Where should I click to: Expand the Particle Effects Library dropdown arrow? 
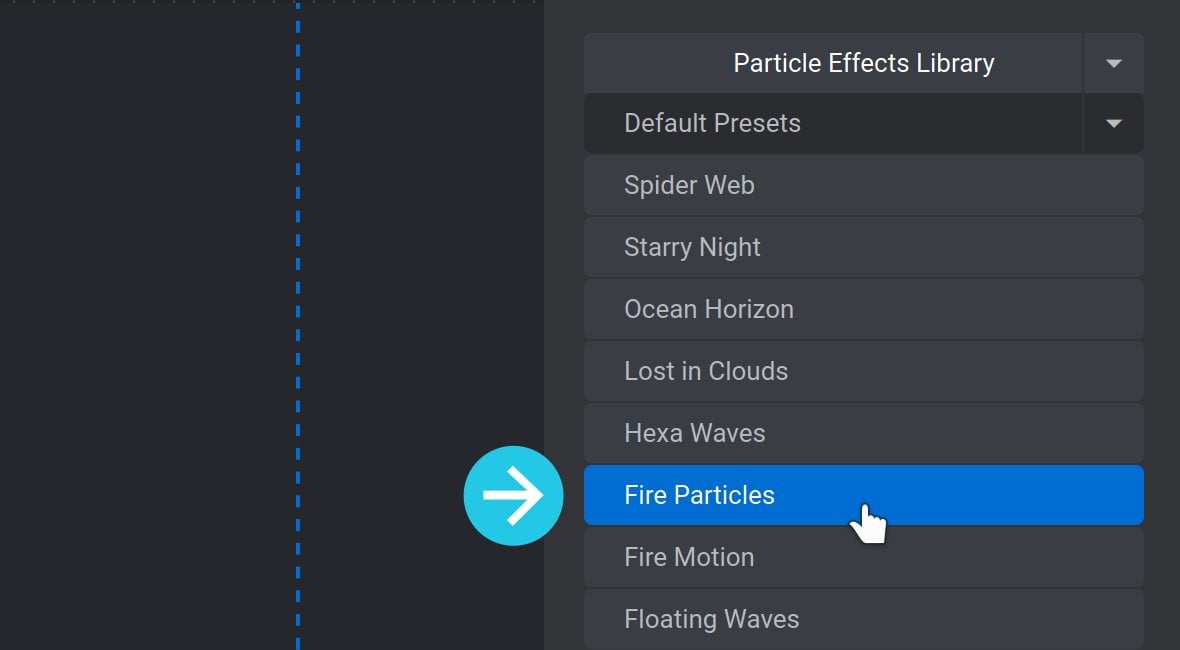[1114, 63]
